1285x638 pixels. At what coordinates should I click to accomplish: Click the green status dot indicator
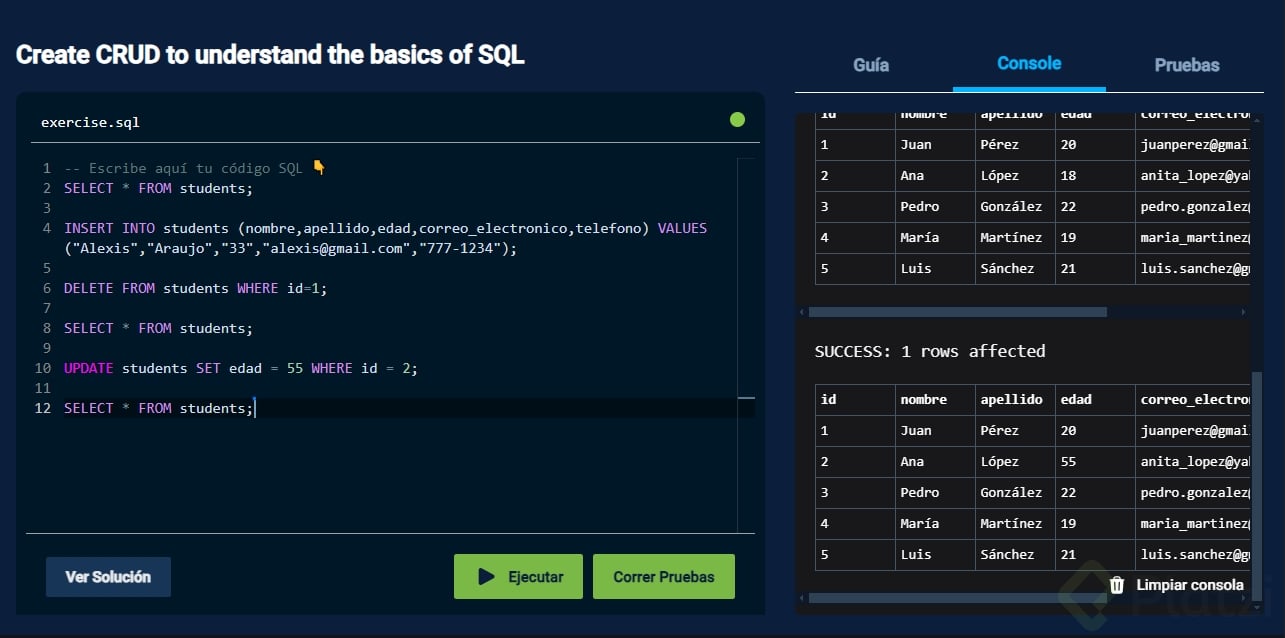click(x=737, y=120)
